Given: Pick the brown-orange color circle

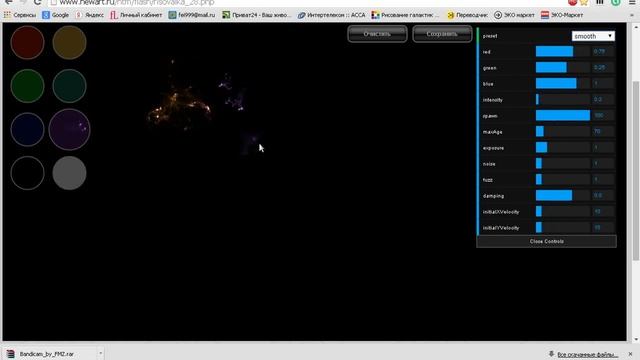Looking at the screenshot, I should (69, 42).
